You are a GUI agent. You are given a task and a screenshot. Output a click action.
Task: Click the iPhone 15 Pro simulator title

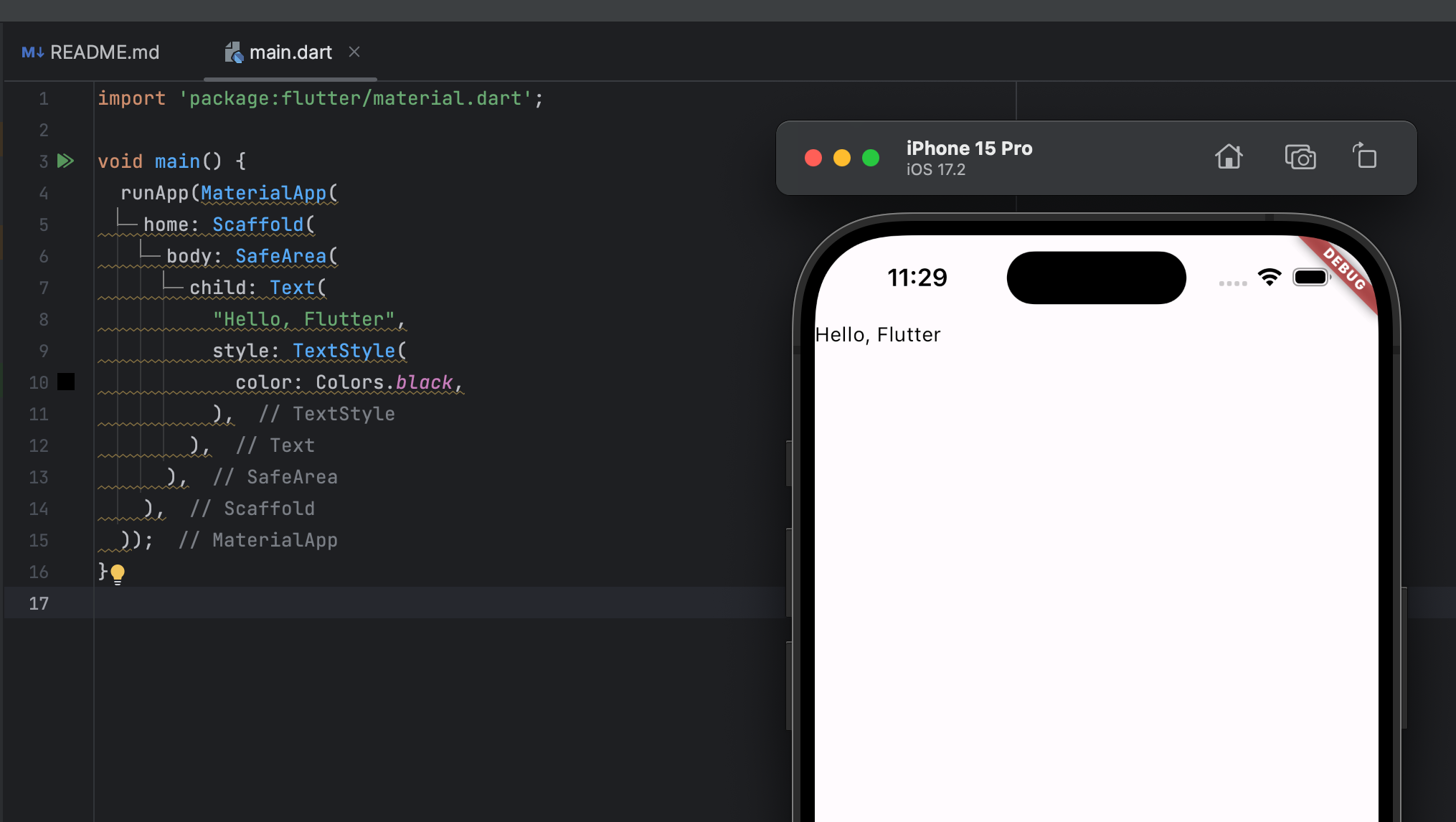(969, 148)
